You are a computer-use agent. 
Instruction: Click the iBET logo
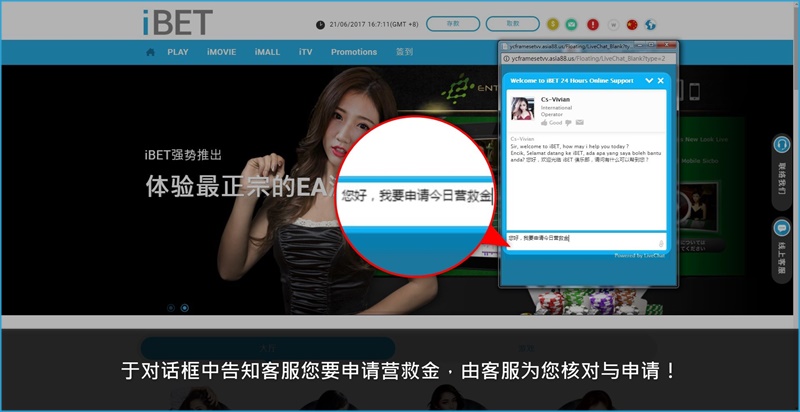(177, 23)
